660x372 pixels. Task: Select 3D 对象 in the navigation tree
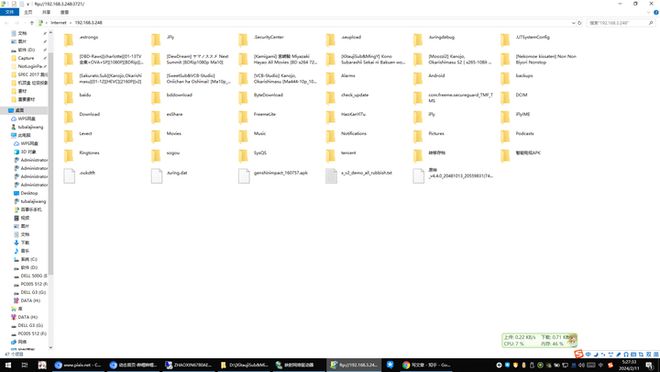coord(25,151)
